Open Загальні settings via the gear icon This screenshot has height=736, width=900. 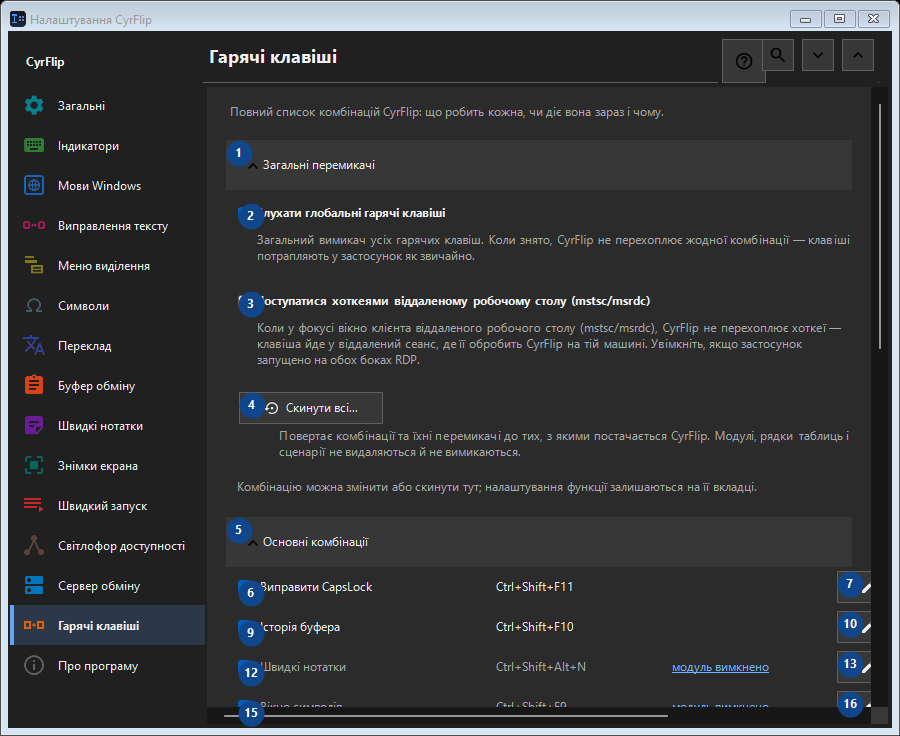(34, 106)
